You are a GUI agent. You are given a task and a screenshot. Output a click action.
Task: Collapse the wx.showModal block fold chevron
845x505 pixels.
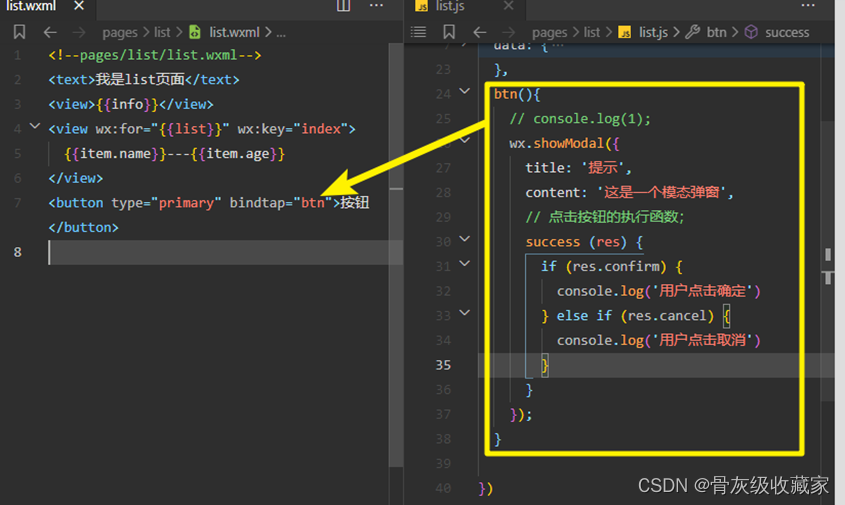coord(465,140)
